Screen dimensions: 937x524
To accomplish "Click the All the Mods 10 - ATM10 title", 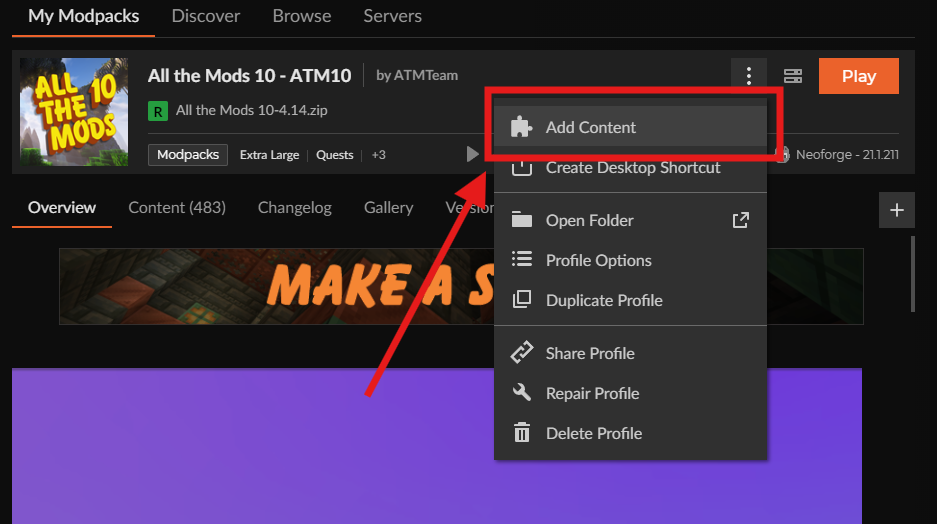I will pos(249,75).
